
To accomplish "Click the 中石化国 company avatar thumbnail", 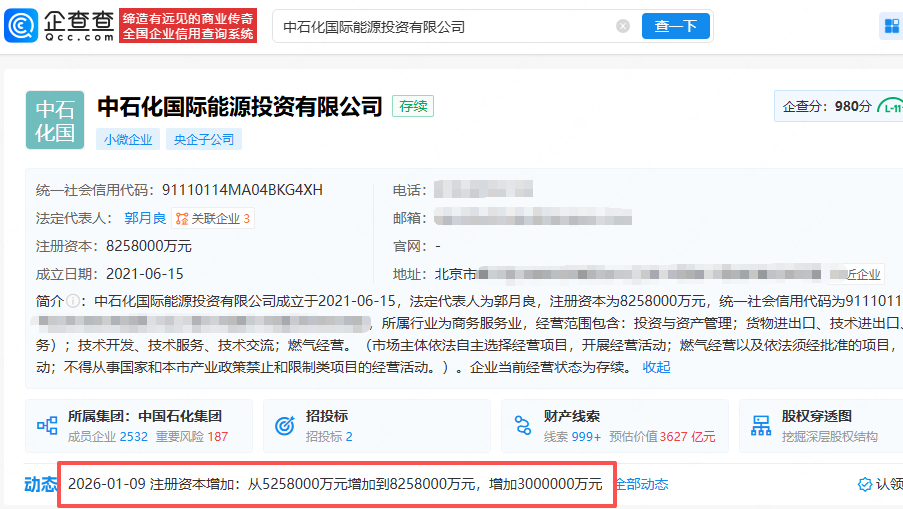I will point(55,120).
